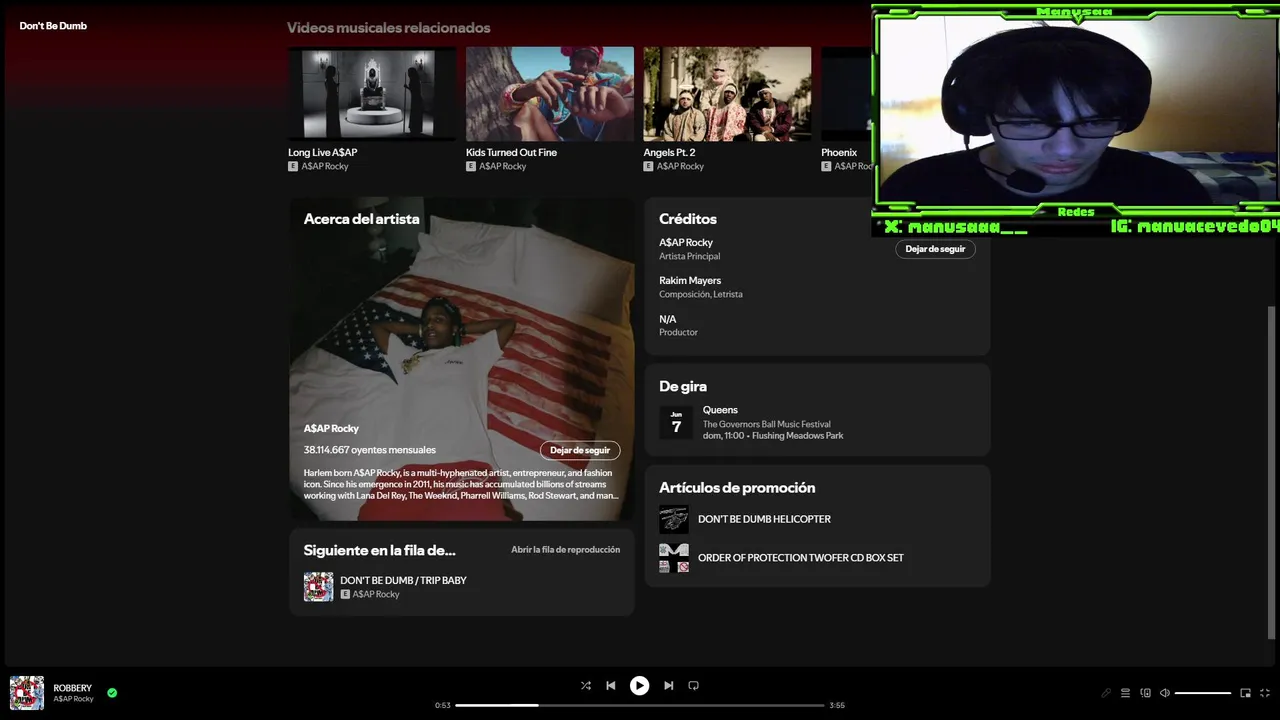The width and height of the screenshot is (1280, 720).
Task: Open the Angels Pt. 2 video thumbnail
Action: (x=727, y=93)
